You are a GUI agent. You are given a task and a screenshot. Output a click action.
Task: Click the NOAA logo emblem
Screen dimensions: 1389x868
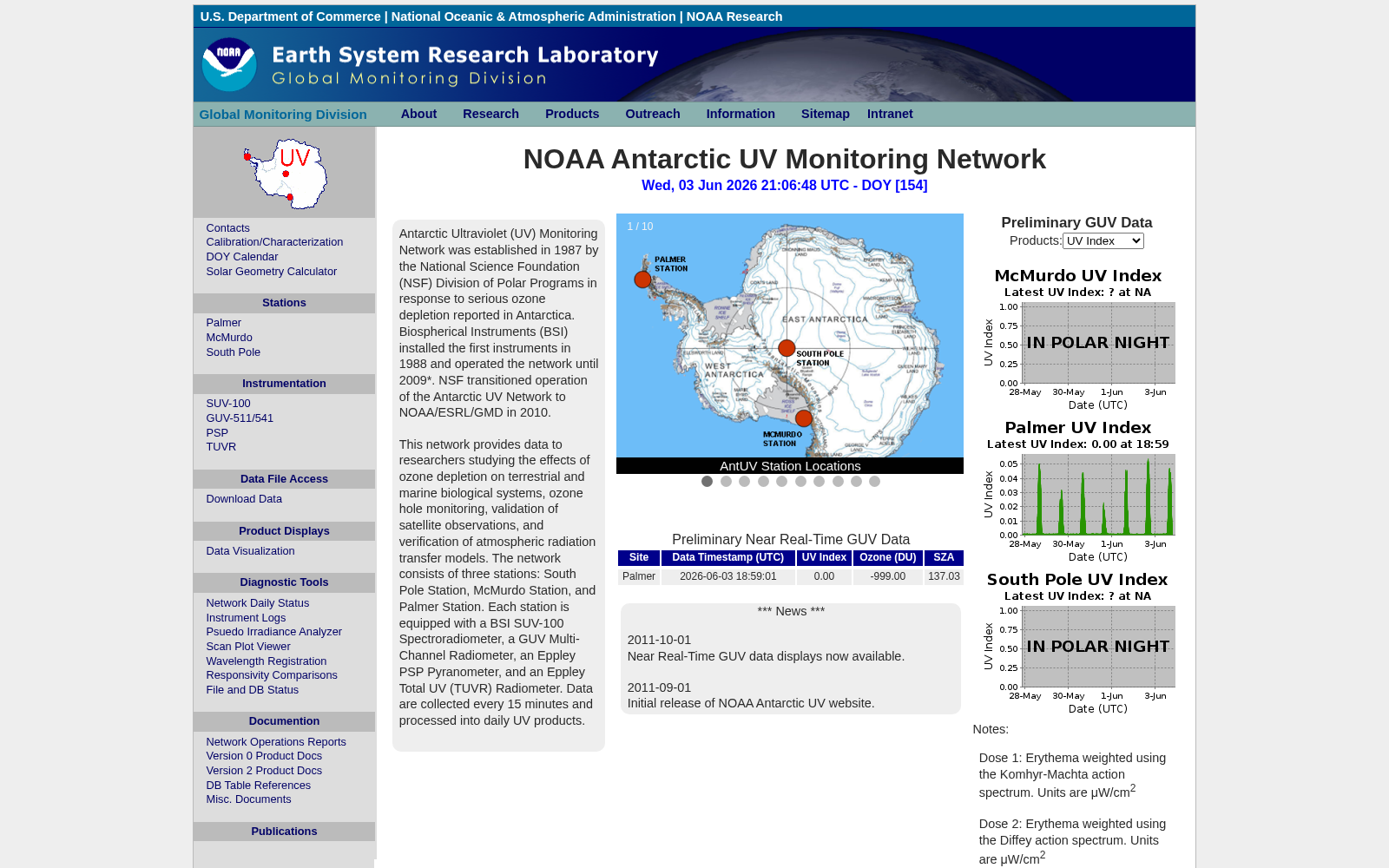tap(229, 64)
